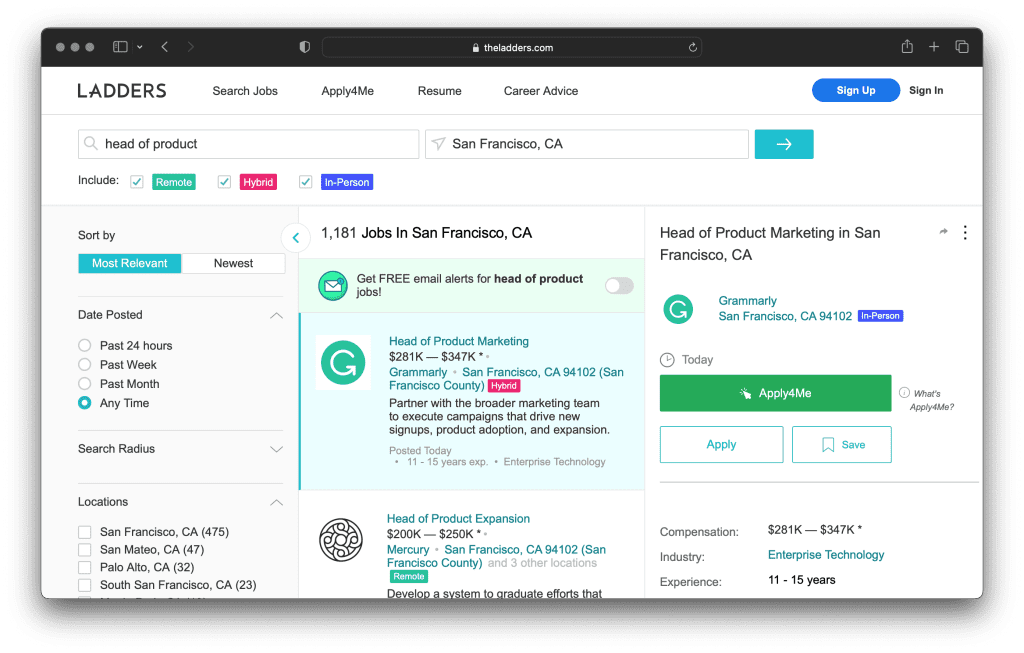Click the head of product search field
The width and height of the screenshot is (1024, 653).
248,144
